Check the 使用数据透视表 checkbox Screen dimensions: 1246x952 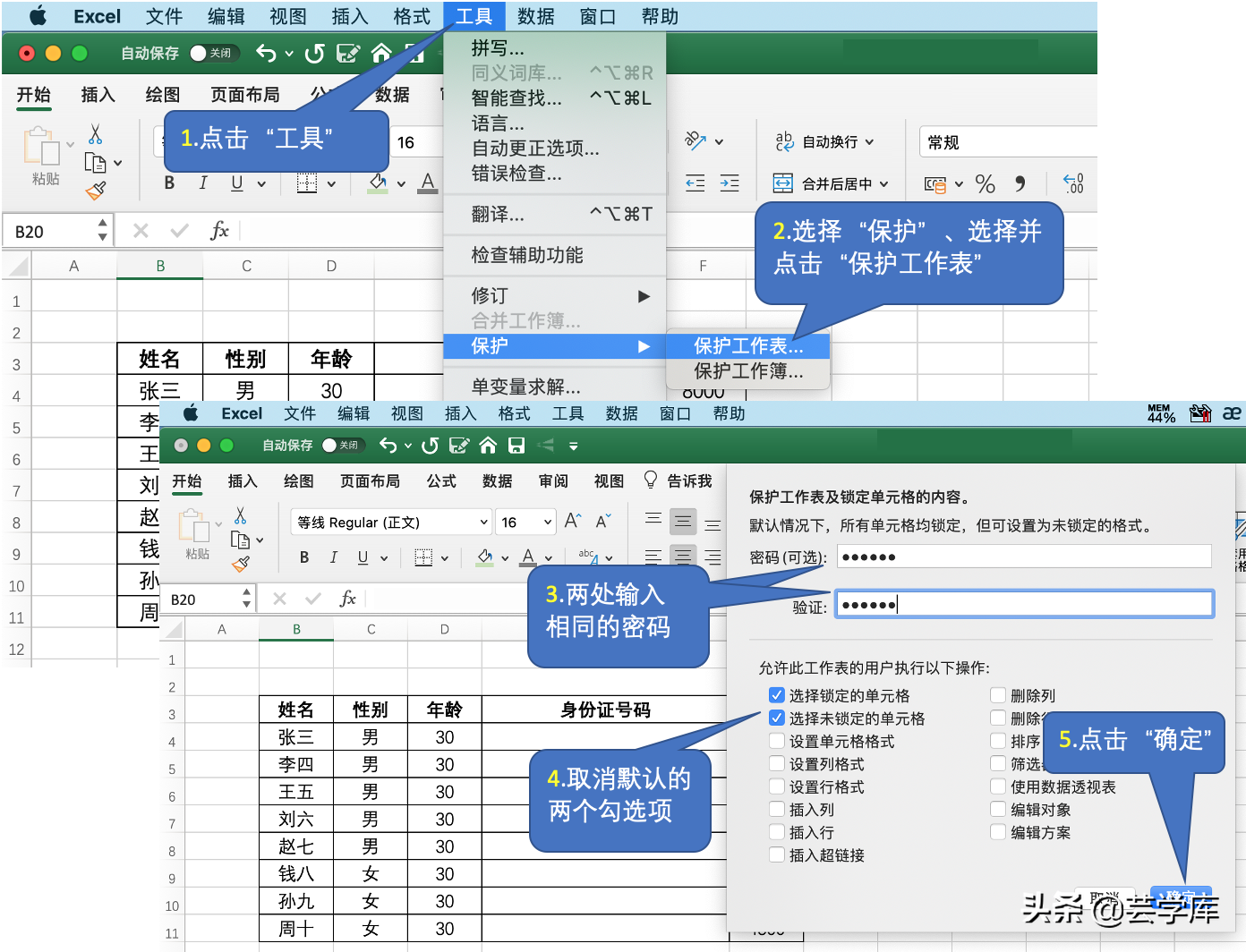(x=998, y=786)
